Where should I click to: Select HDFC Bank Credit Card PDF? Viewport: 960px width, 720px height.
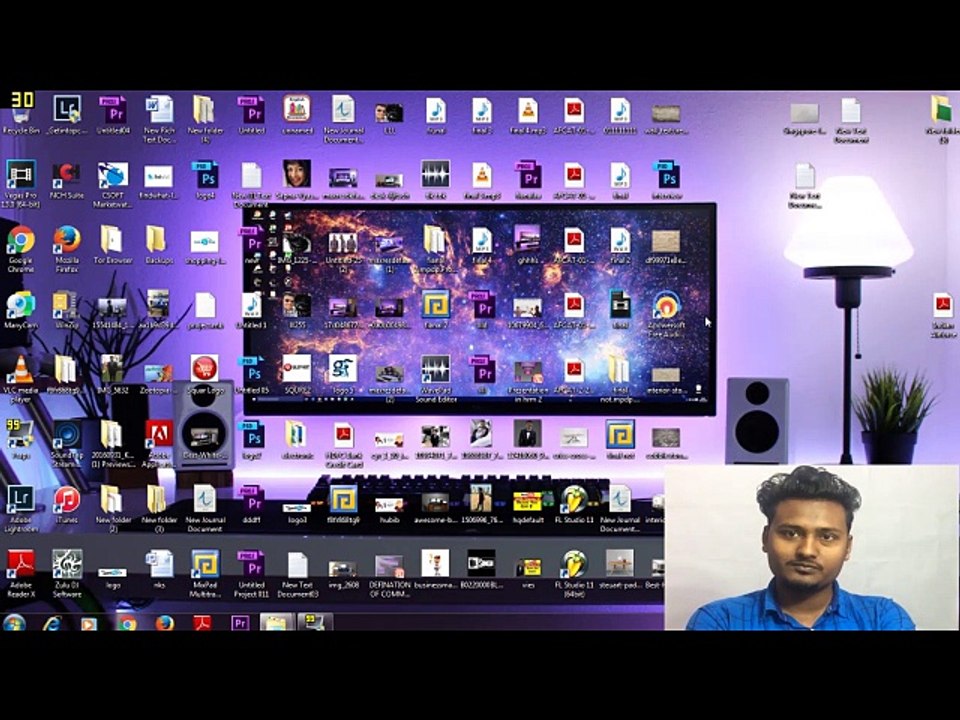tap(343, 444)
